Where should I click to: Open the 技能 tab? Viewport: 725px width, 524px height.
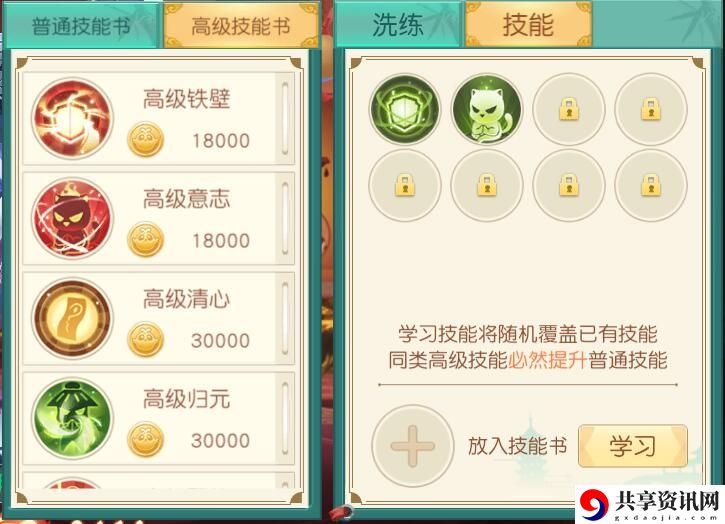528,24
